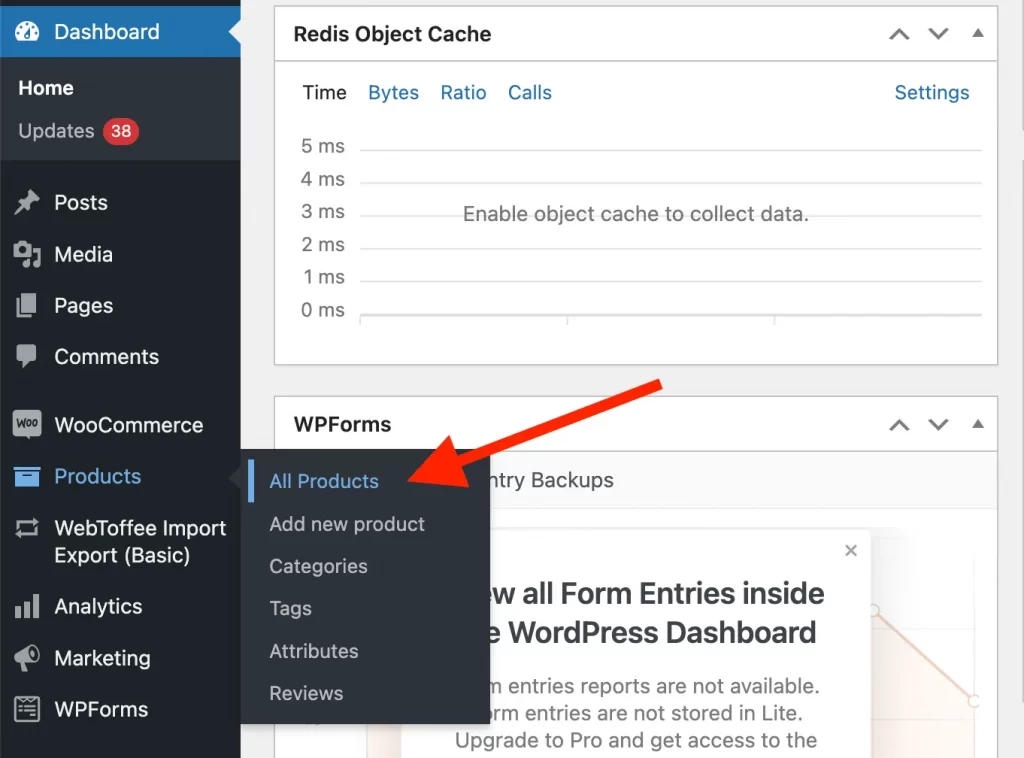Click the WPForms sidebar icon
The width and height of the screenshot is (1024, 758).
click(x=27, y=710)
